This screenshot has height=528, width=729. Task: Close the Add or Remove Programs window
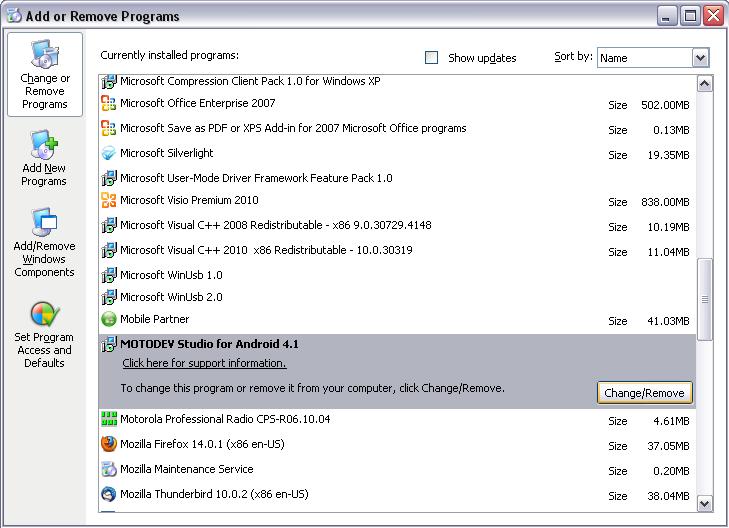(714, 16)
